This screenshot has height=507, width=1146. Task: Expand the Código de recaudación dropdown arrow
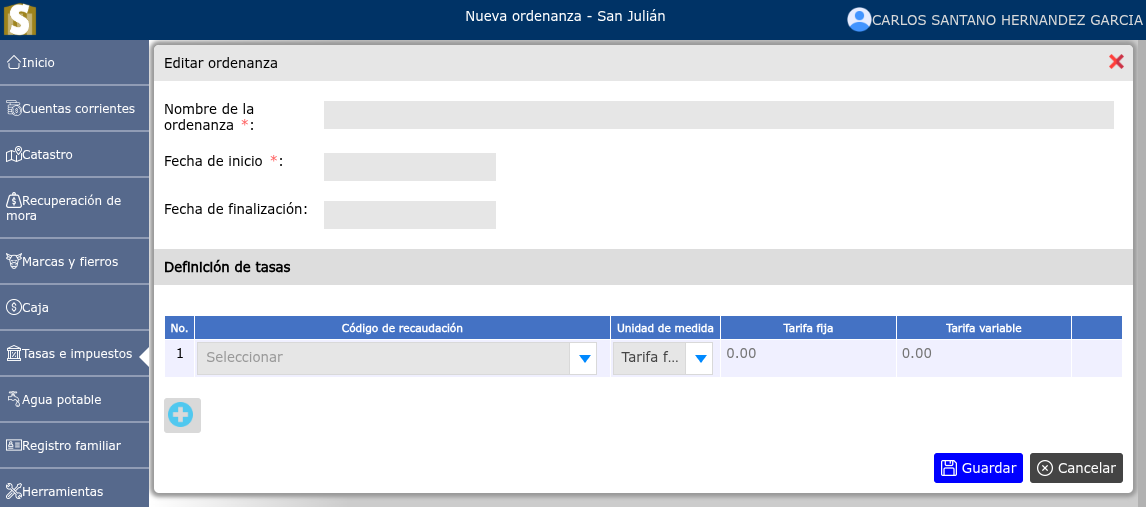584,358
